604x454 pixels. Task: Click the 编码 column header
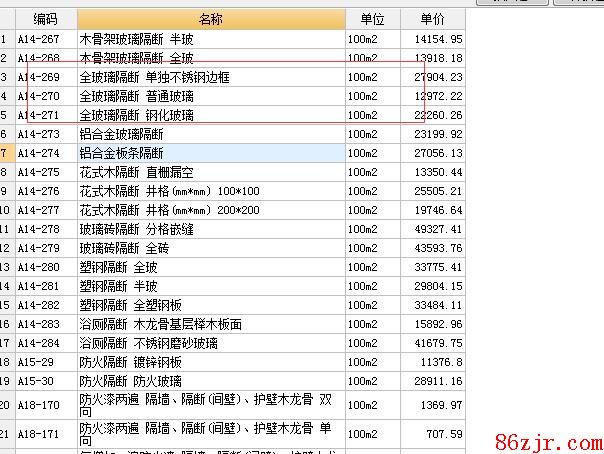[x=45, y=19]
